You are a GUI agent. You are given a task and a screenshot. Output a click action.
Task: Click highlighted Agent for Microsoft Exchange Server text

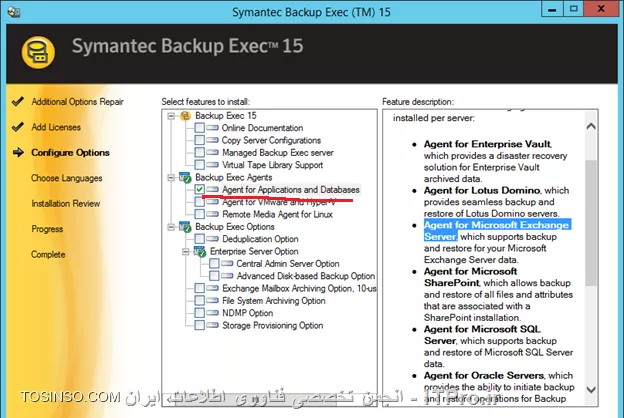point(497,230)
